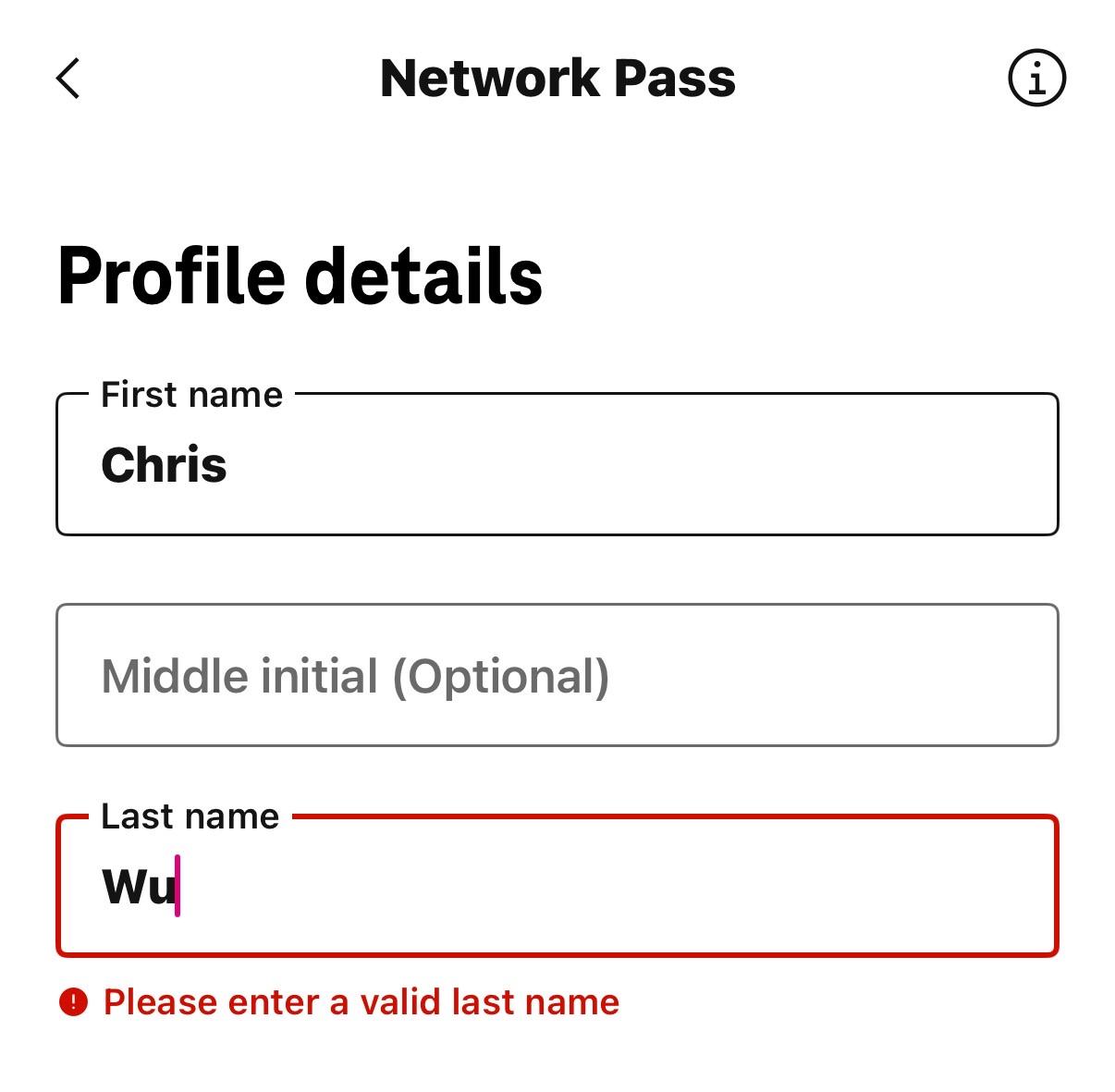Image resolution: width=1115 pixels, height=1092 pixels.
Task: Select the Middle initial (Optional) field
Action: pos(557,675)
